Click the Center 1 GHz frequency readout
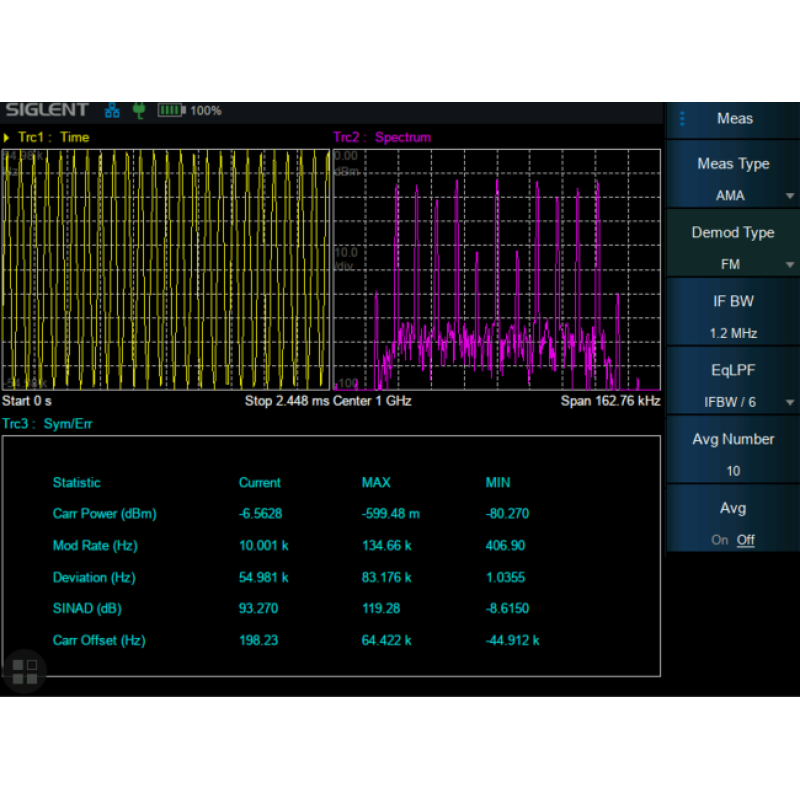This screenshot has width=800, height=800. (x=373, y=401)
